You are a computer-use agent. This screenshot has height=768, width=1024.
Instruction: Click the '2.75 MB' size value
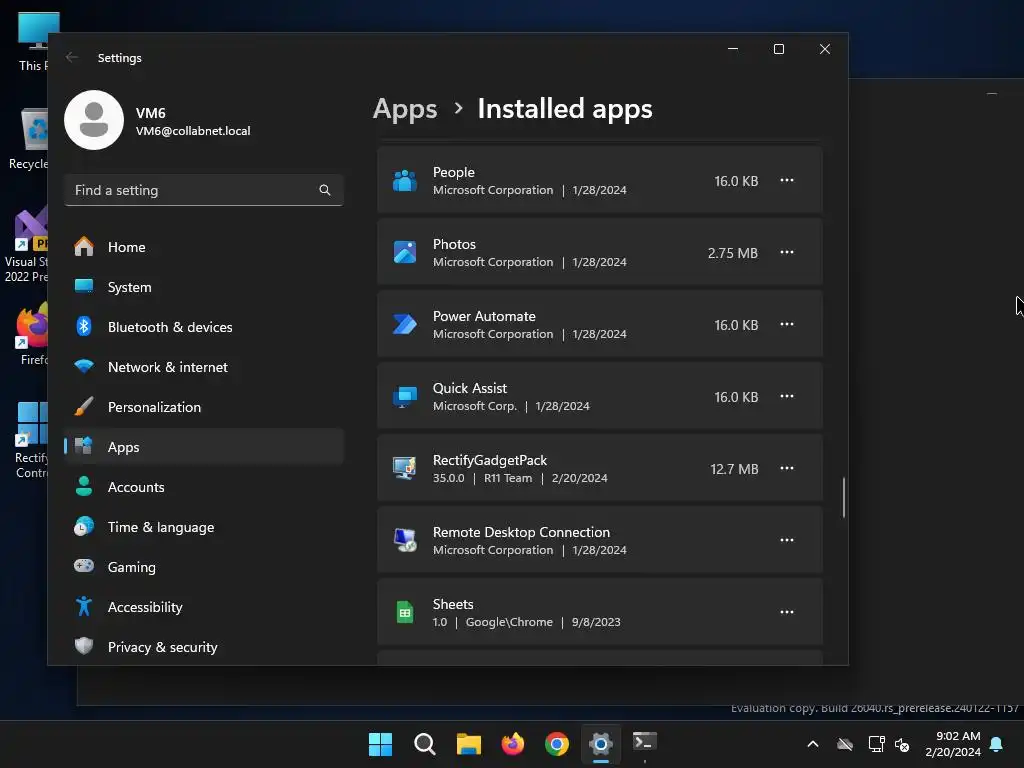tap(733, 253)
